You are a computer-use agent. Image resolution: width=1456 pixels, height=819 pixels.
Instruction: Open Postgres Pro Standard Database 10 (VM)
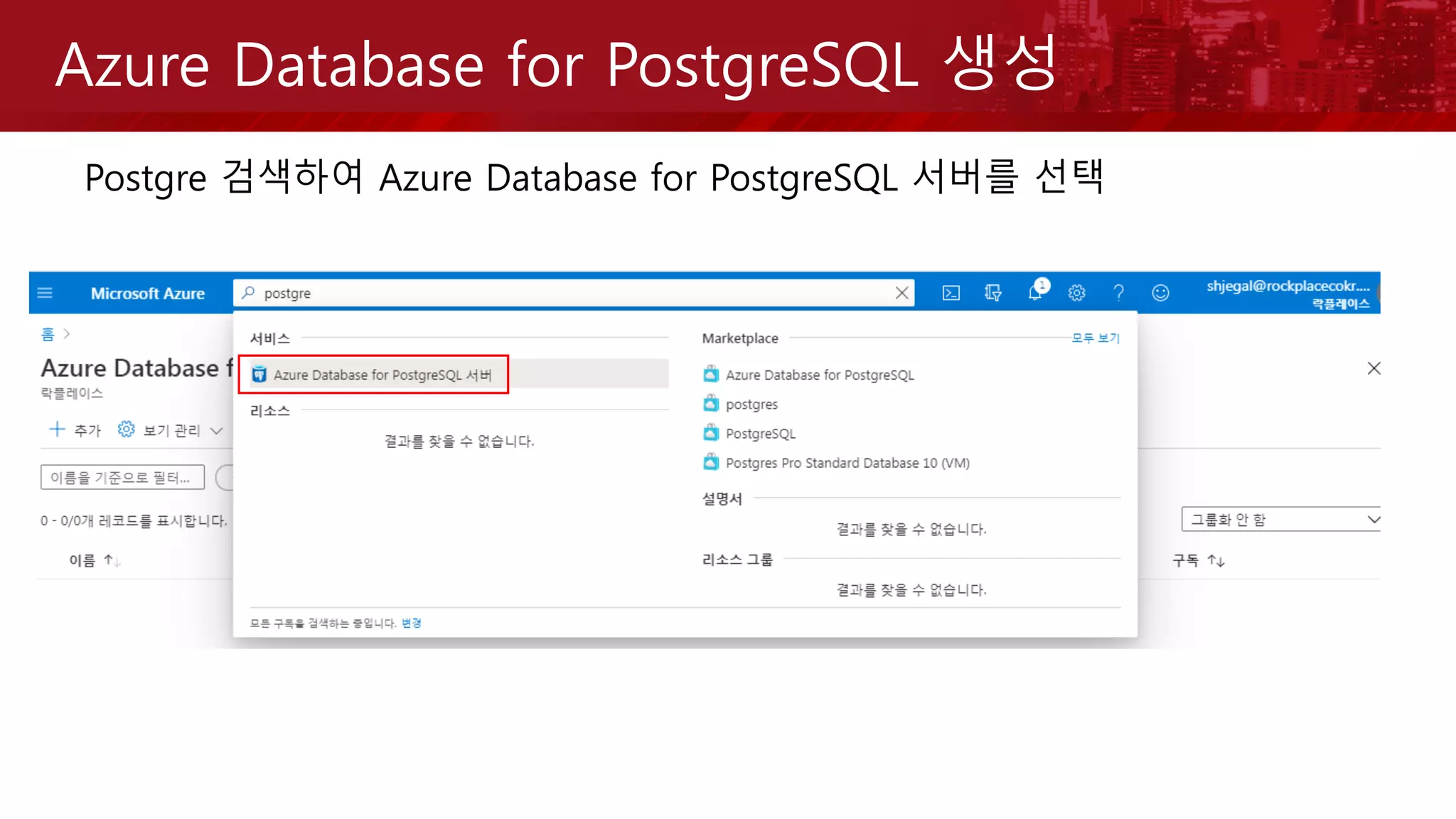(847, 463)
